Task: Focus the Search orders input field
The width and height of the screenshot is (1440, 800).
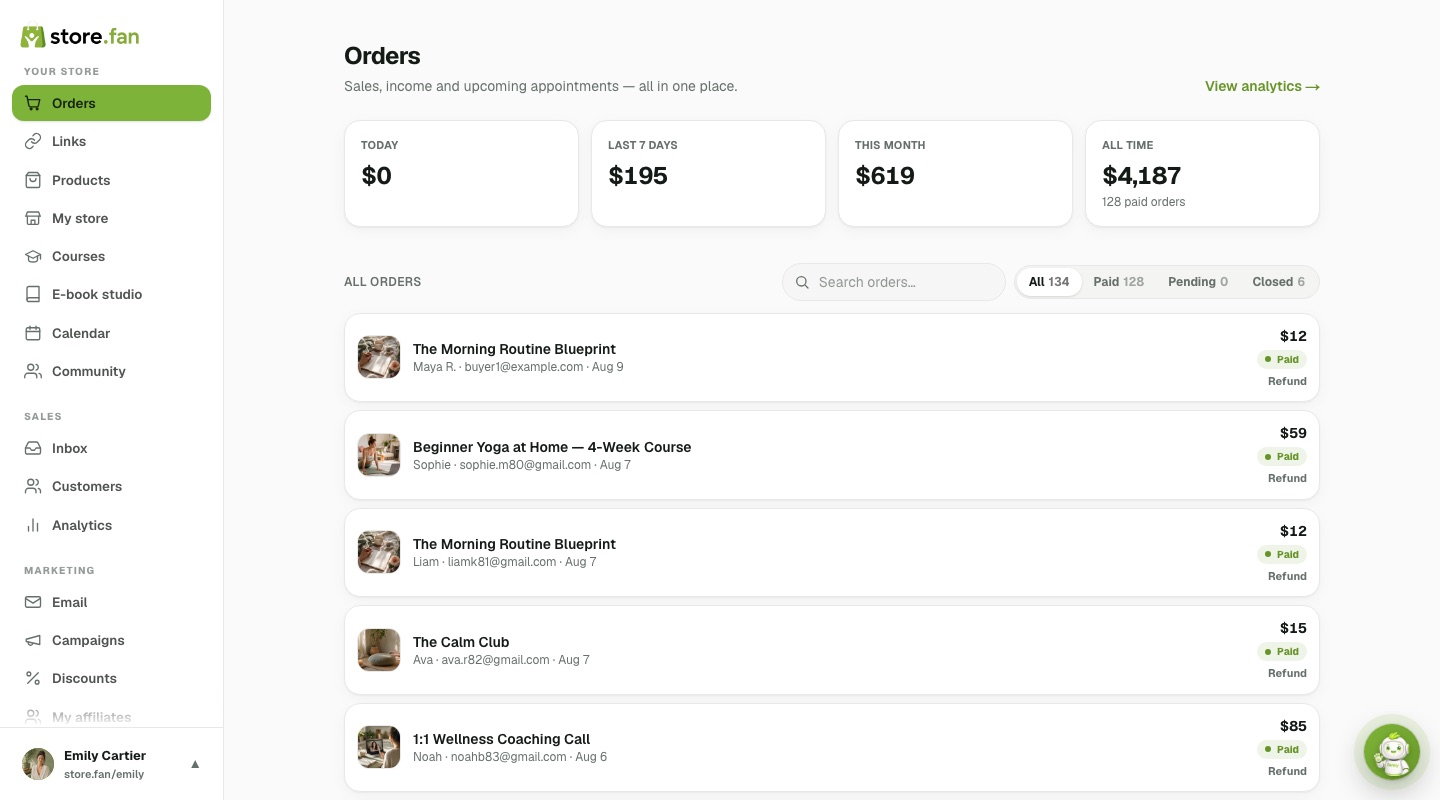Action: [893, 282]
